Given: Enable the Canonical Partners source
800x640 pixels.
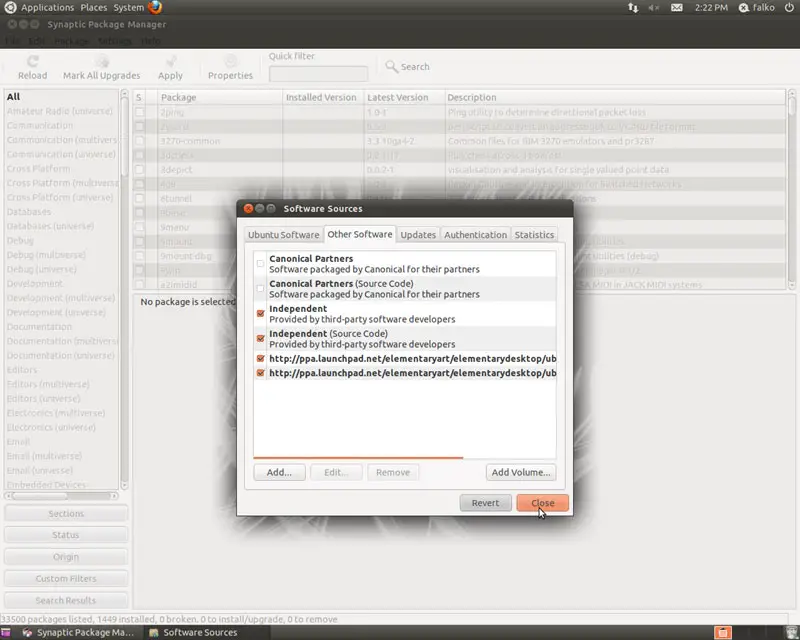Looking at the screenshot, I should pyautogui.click(x=260, y=264).
